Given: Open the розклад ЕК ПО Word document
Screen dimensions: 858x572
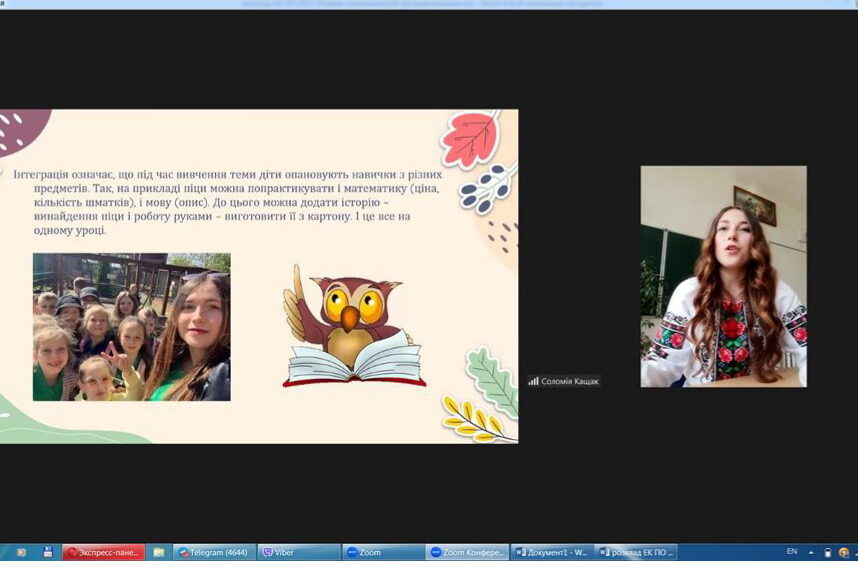Looking at the screenshot, I should tap(636, 552).
